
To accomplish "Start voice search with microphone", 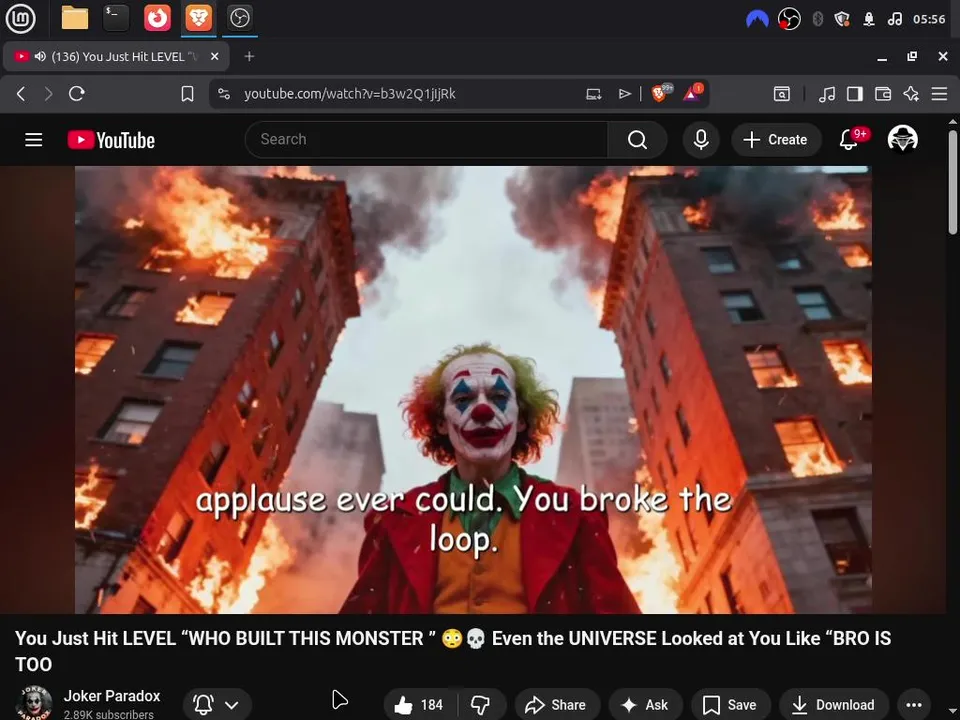I will [701, 140].
